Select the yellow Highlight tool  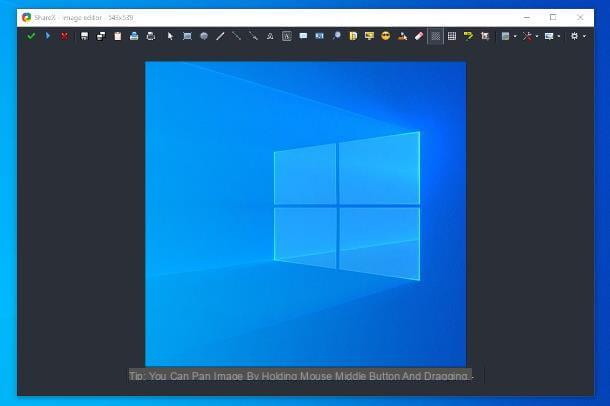click(x=468, y=36)
